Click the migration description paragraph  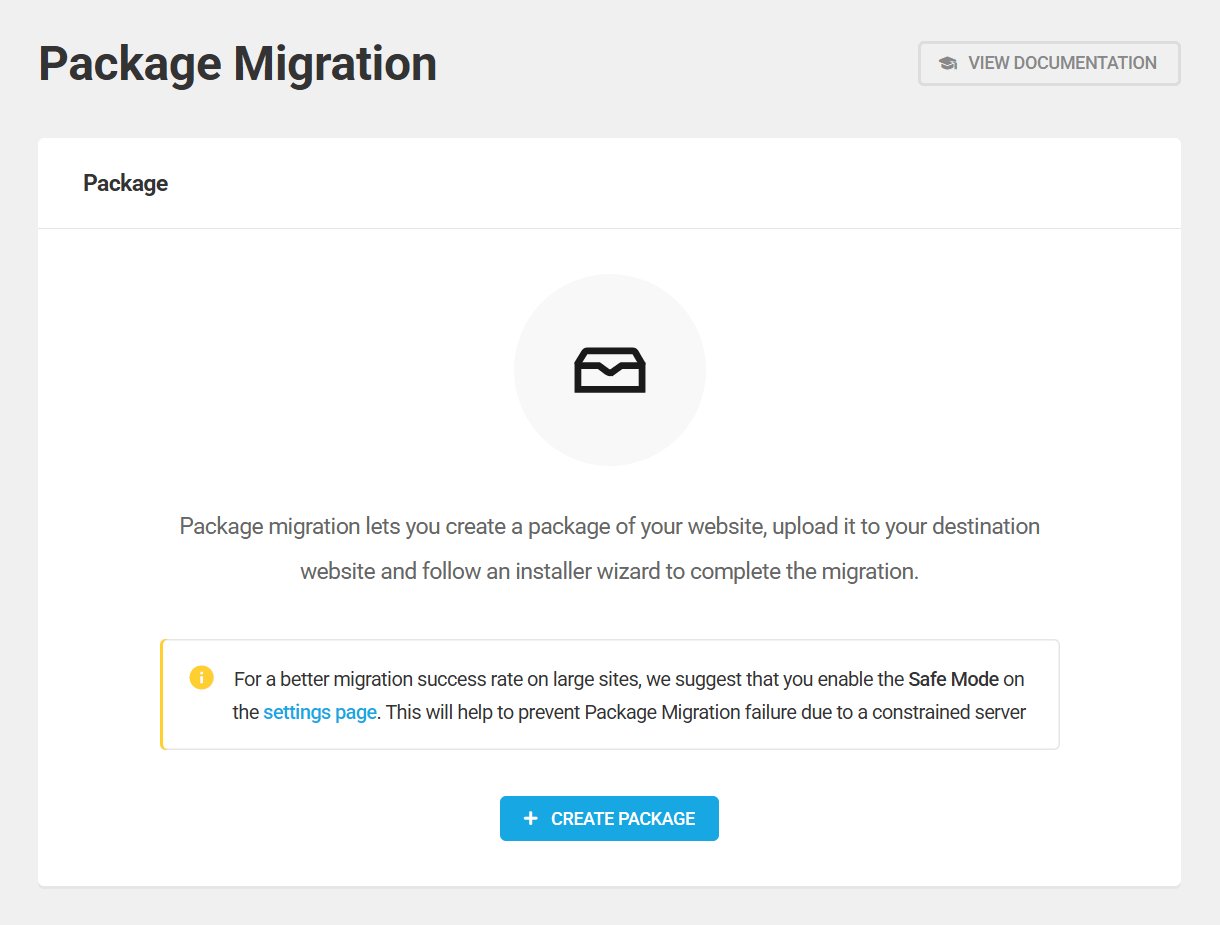tap(609, 548)
